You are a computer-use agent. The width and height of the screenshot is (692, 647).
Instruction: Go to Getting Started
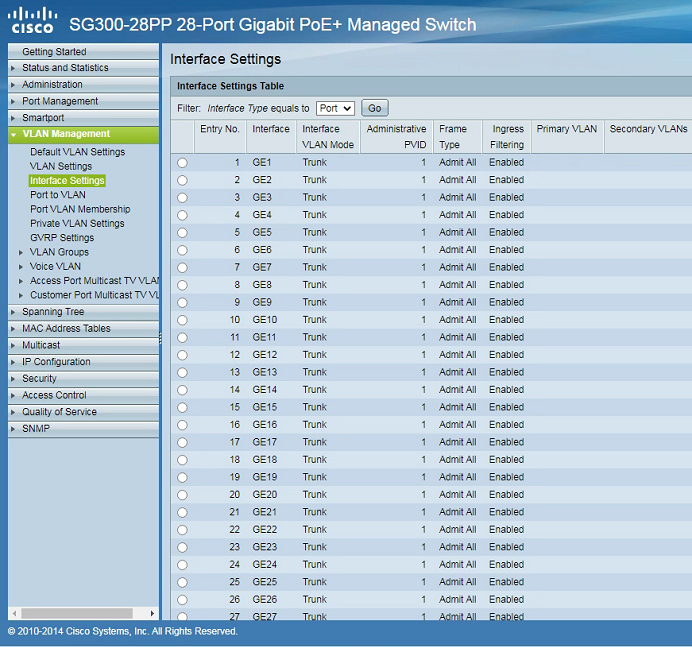pyautogui.click(x=54, y=52)
